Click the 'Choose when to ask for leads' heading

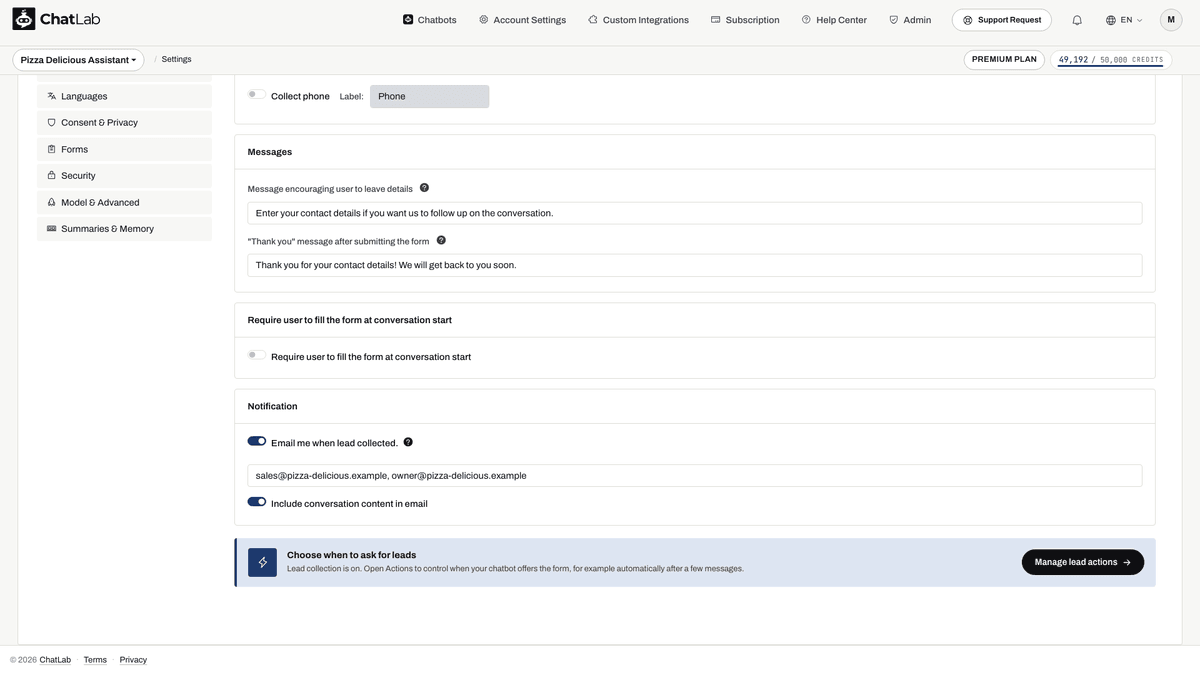[351, 555]
